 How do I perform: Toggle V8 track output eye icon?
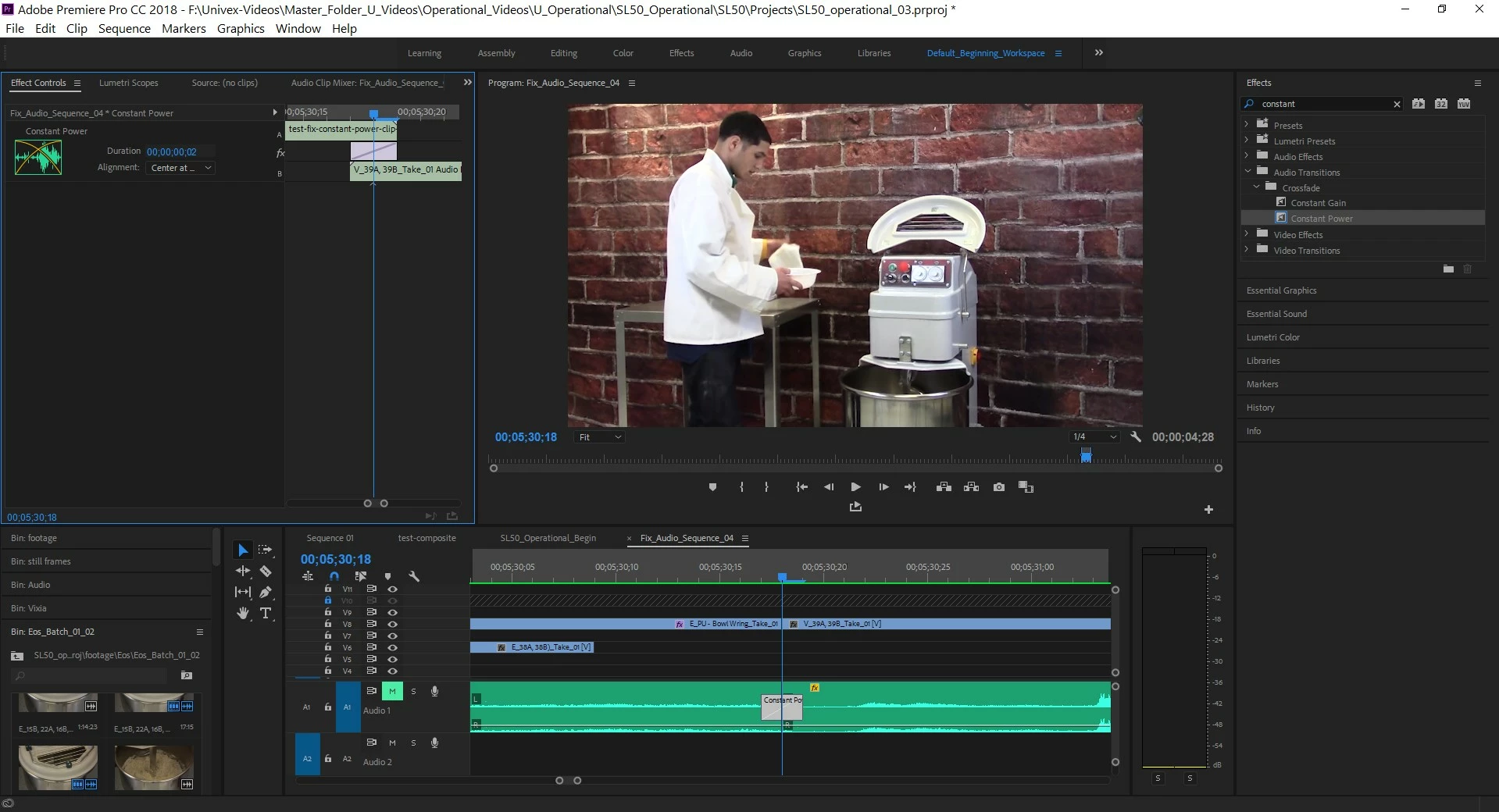(393, 624)
